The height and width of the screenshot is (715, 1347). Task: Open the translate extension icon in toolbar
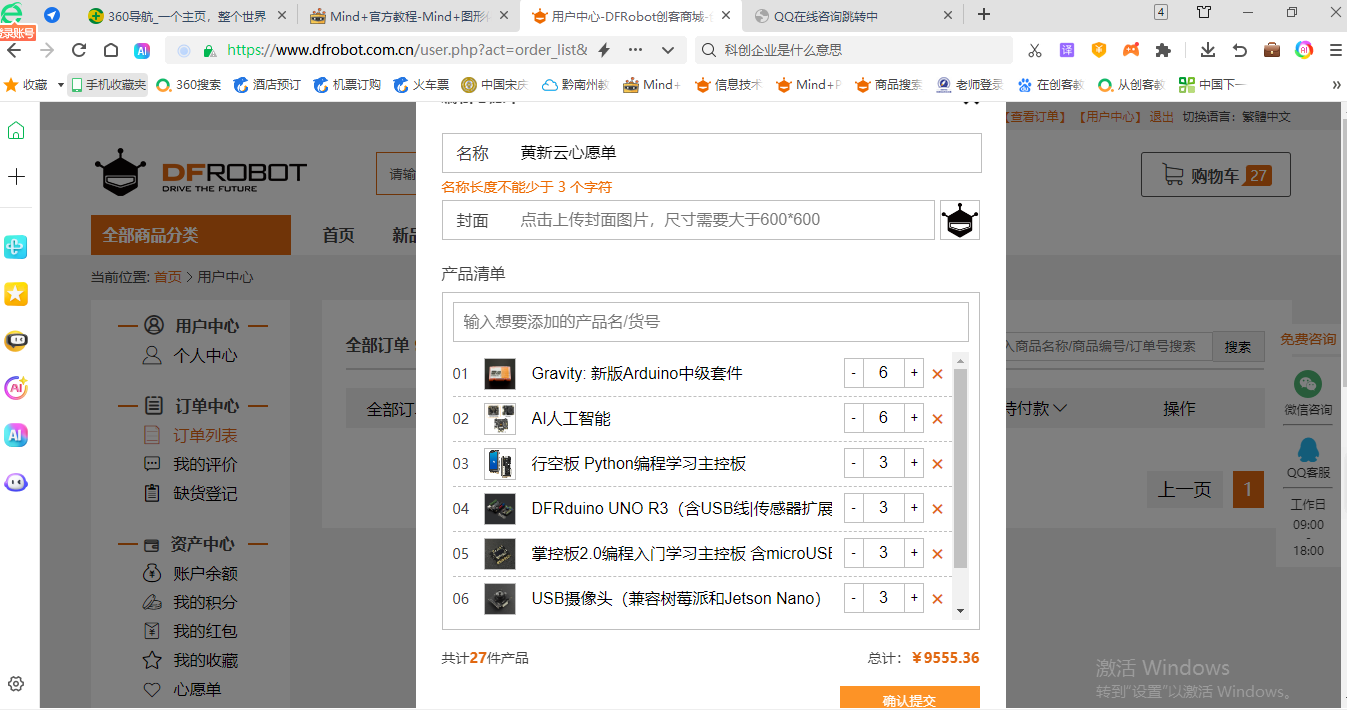[1067, 50]
